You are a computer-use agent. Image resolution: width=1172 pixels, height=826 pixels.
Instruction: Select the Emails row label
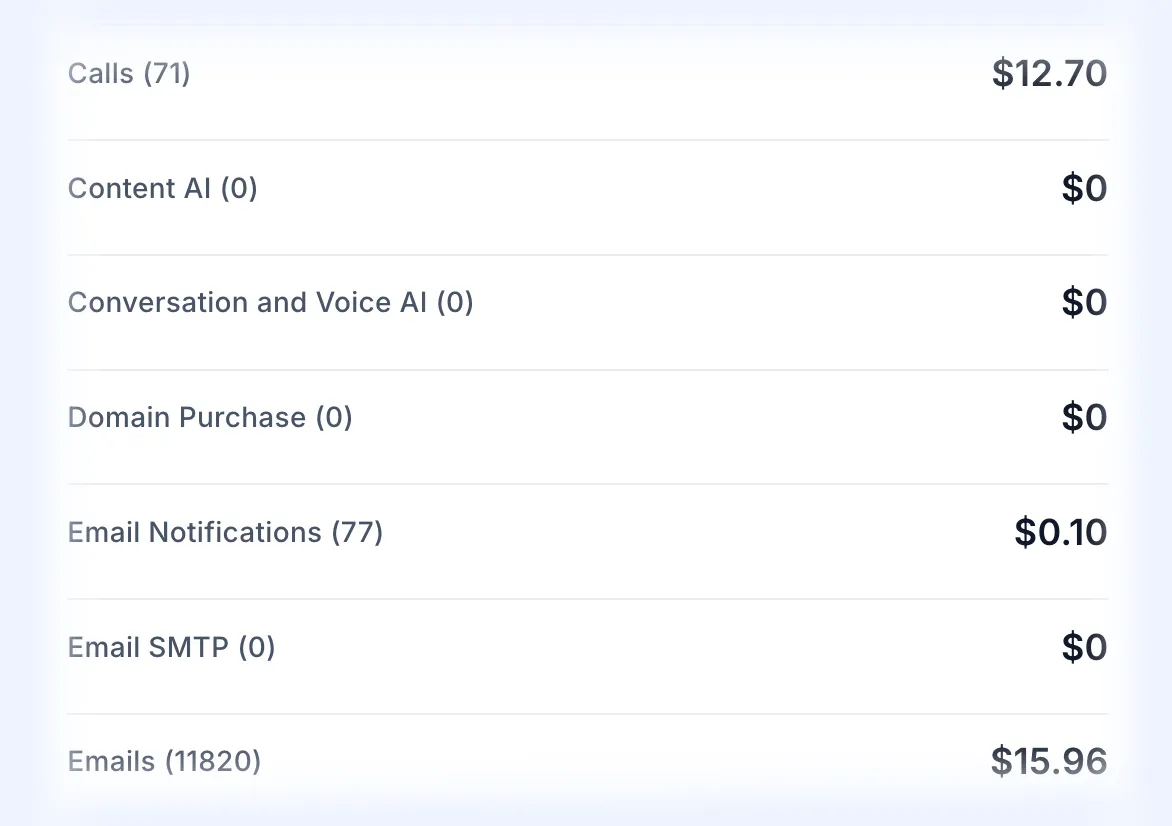(164, 761)
